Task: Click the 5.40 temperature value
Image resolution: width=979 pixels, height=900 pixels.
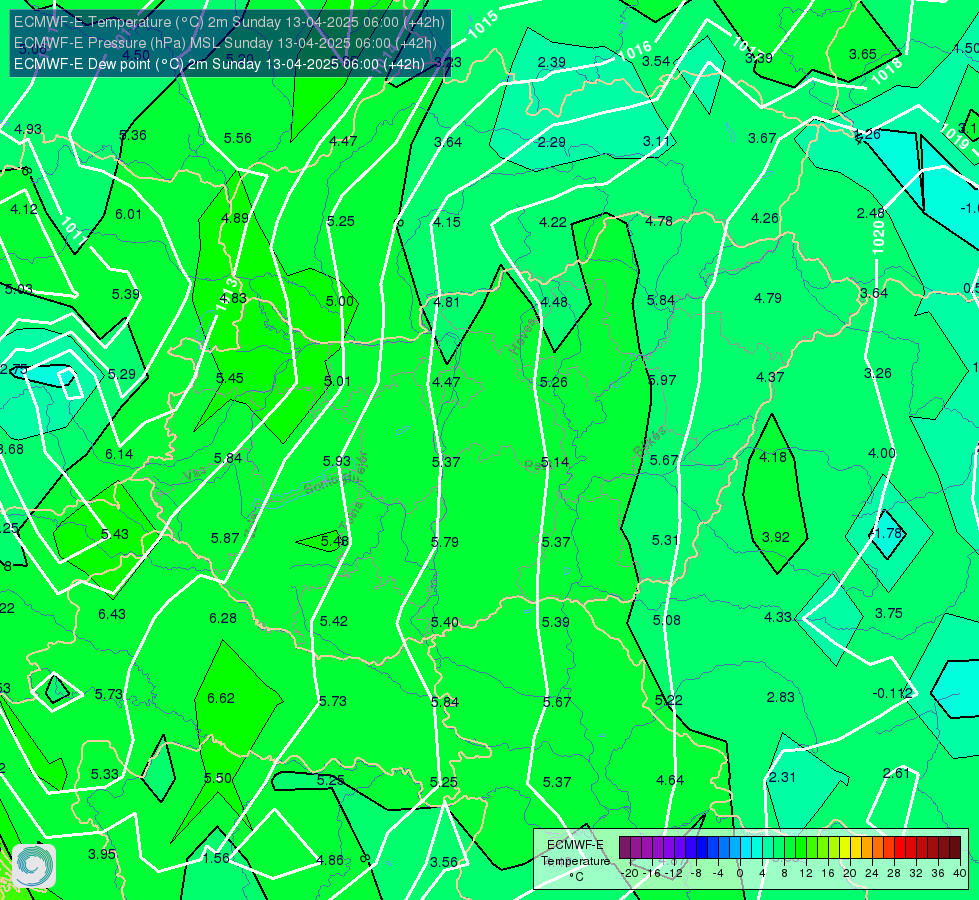Action: click(445, 623)
